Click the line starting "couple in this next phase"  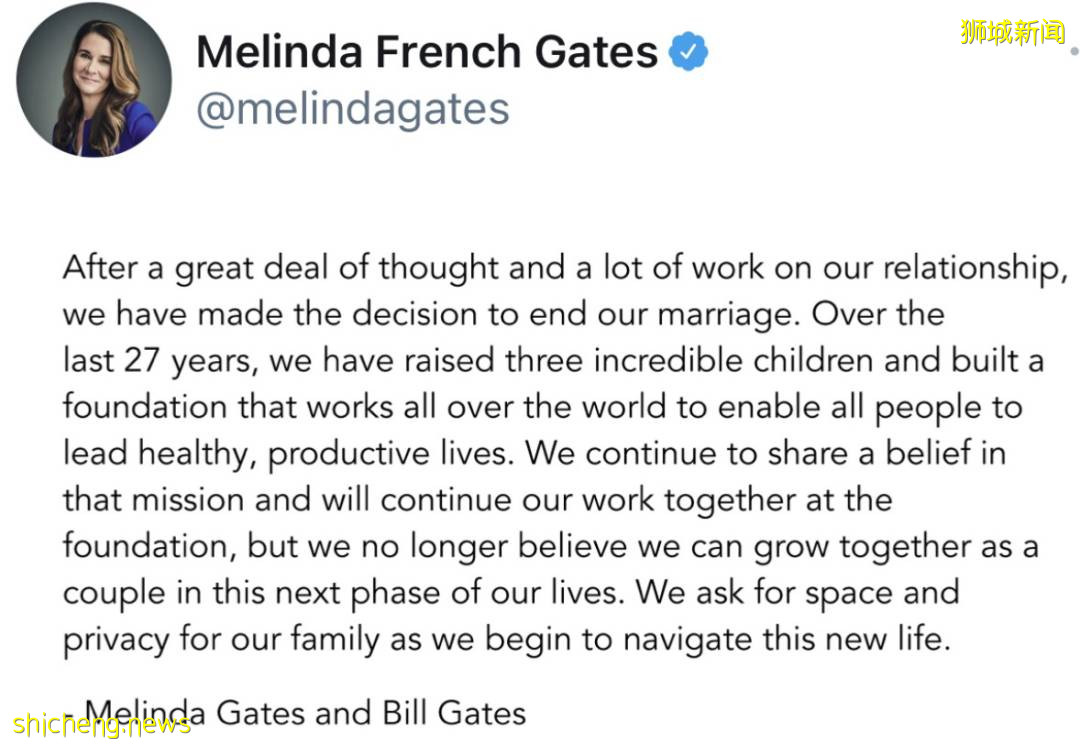click(510, 592)
